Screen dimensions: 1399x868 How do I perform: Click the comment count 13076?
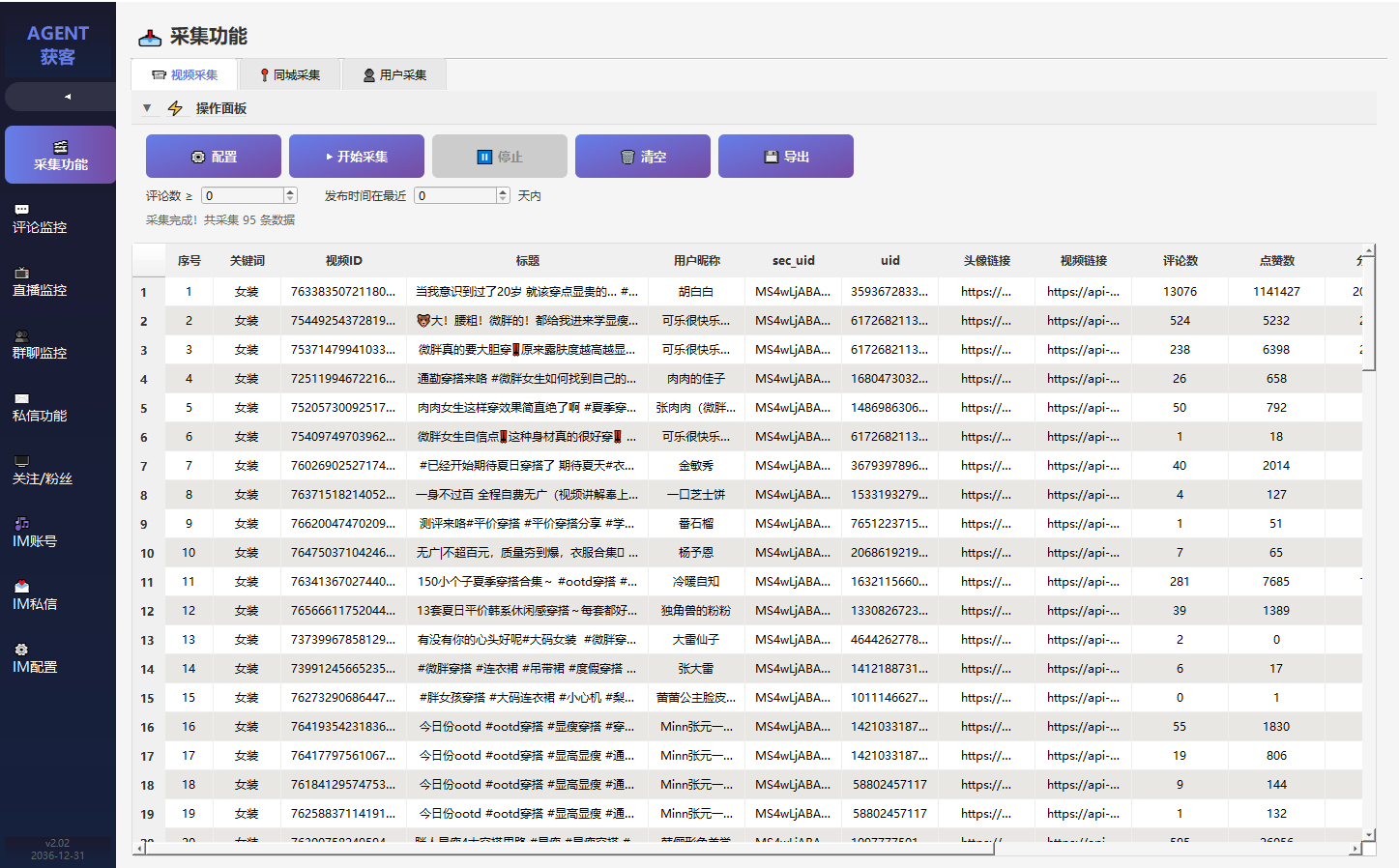coord(1180,292)
